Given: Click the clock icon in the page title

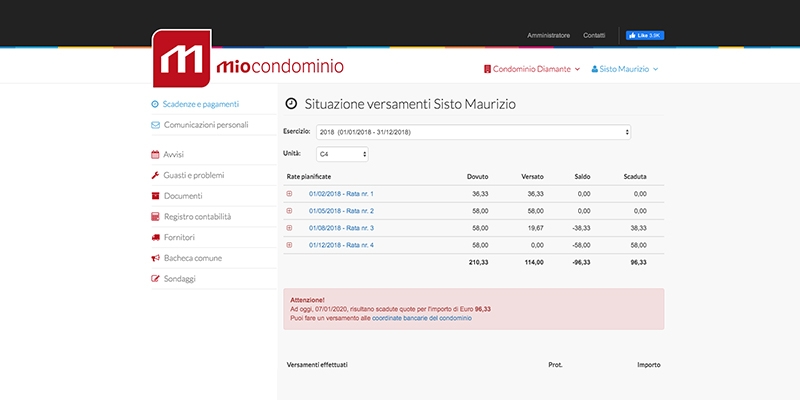Looking at the screenshot, I should [291, 104].
